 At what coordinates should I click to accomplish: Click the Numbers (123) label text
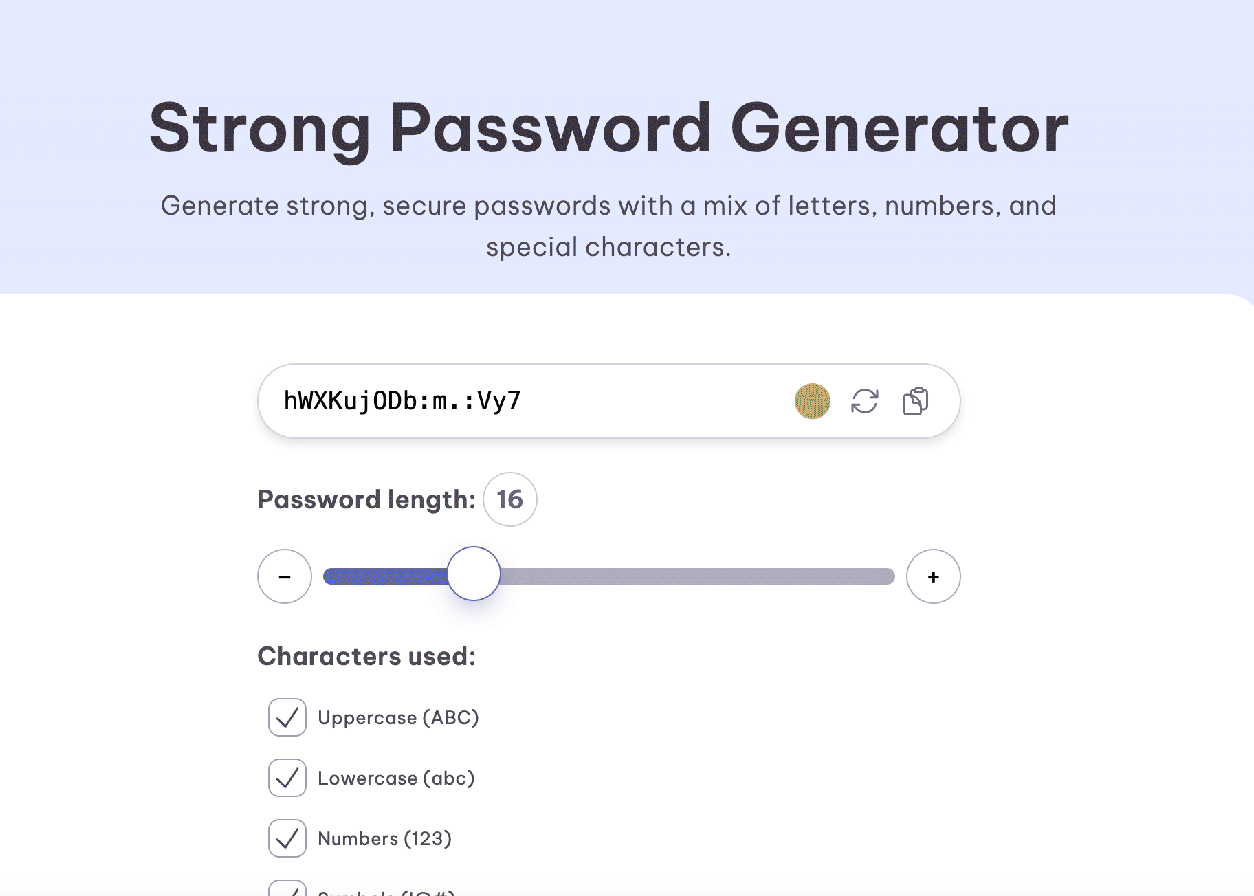384,838
